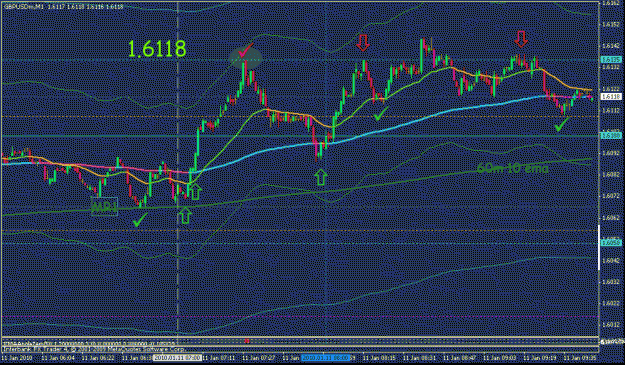Click the 11 Jan 07:11 time label
The width and height of the screenshot is (625, 365).
click(218, 358)
